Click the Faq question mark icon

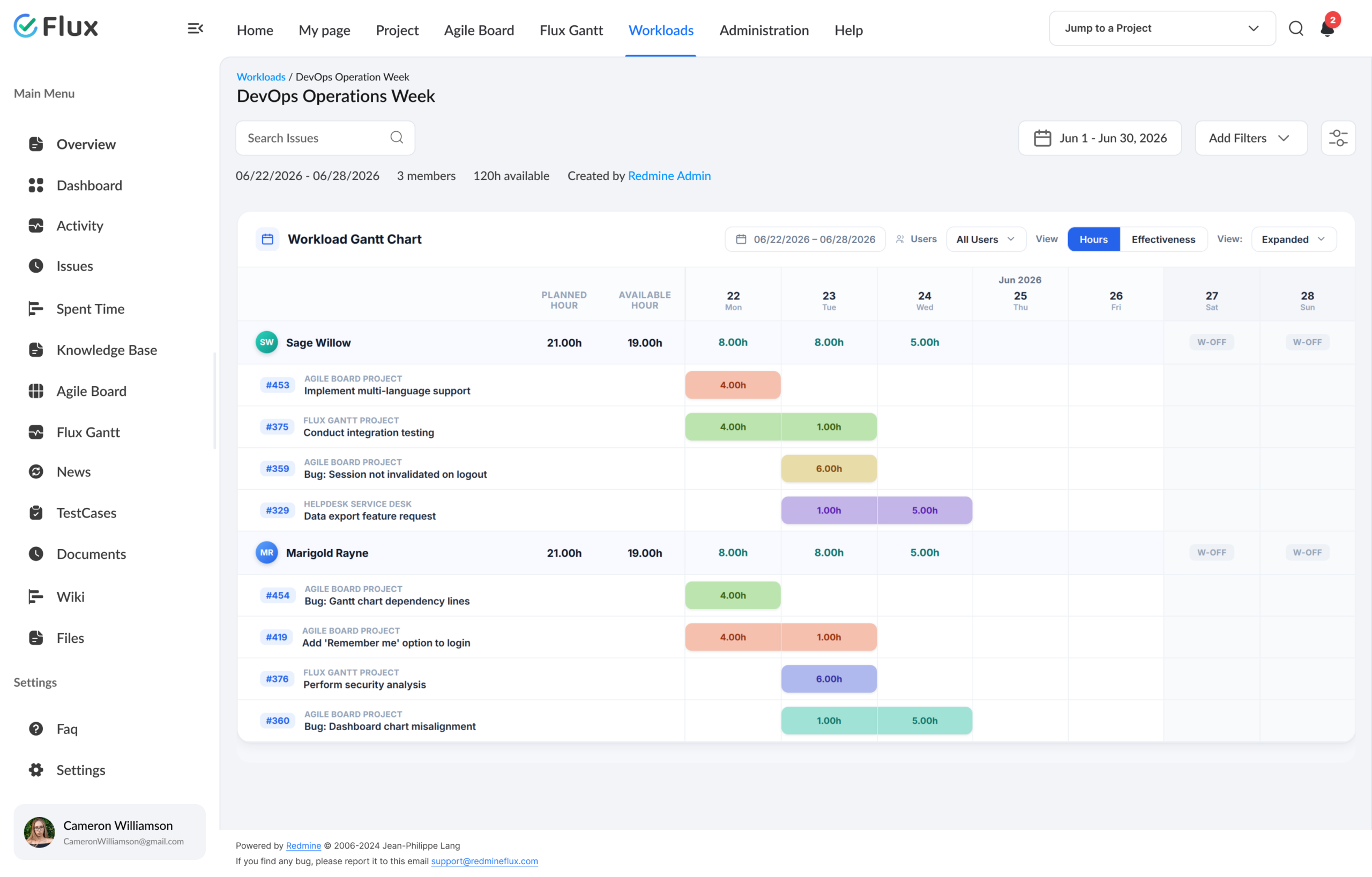36,729
